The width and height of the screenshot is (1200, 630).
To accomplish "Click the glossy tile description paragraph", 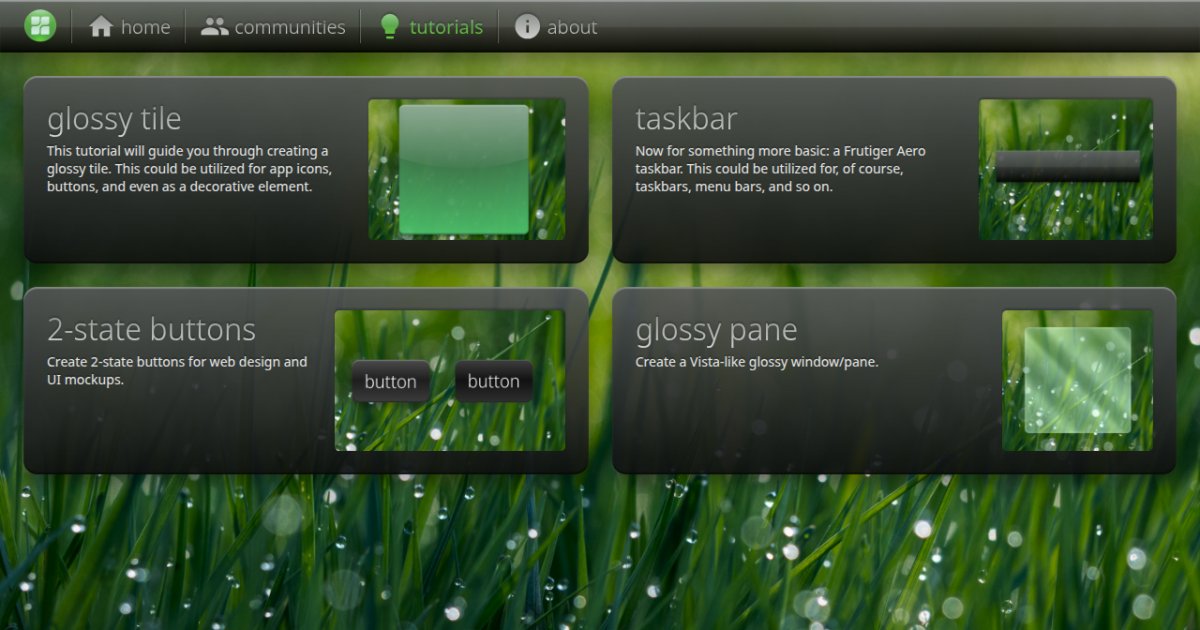I will (x=188, y=169).
